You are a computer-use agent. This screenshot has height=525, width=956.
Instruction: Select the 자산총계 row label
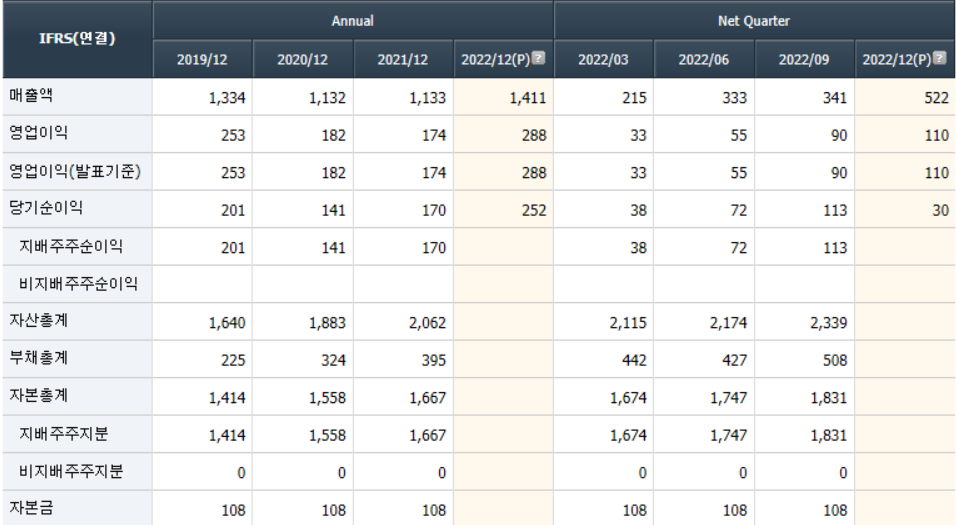(38, 320)
